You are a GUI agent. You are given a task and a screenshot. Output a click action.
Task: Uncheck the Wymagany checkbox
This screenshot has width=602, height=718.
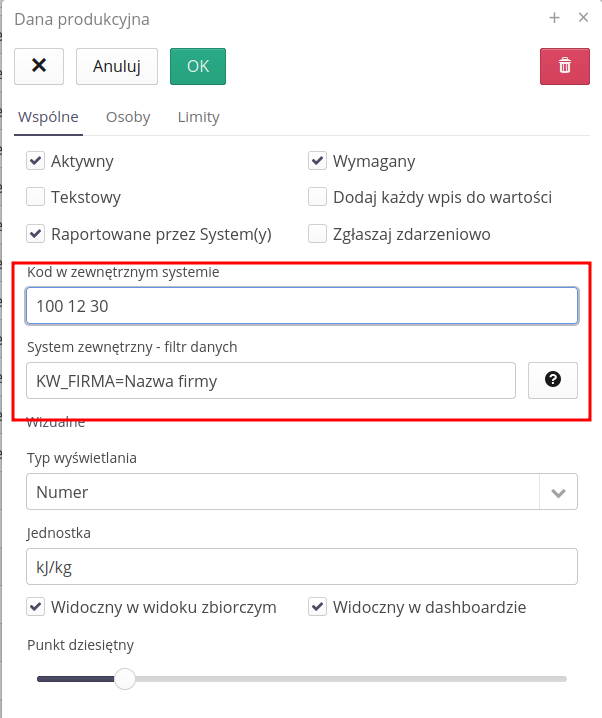[318, 161]
